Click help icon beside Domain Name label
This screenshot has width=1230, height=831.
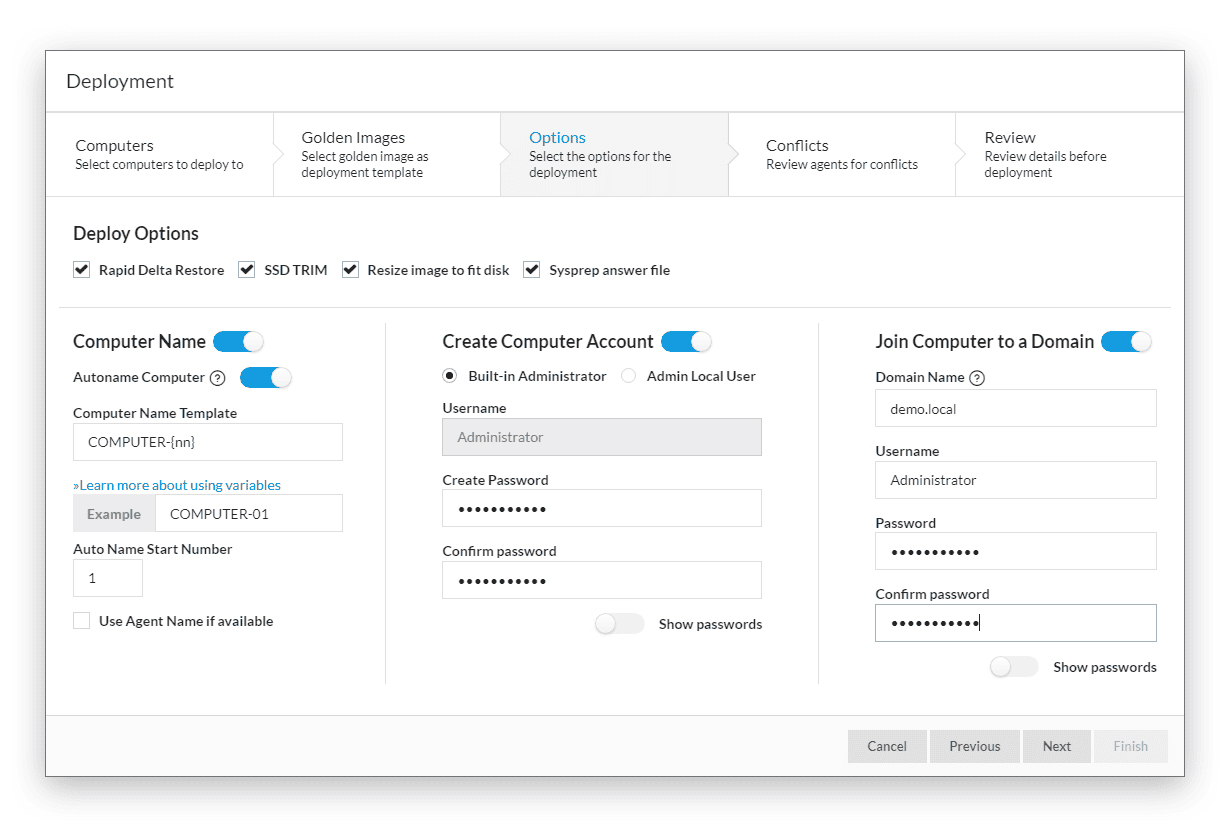coord(977,378)
